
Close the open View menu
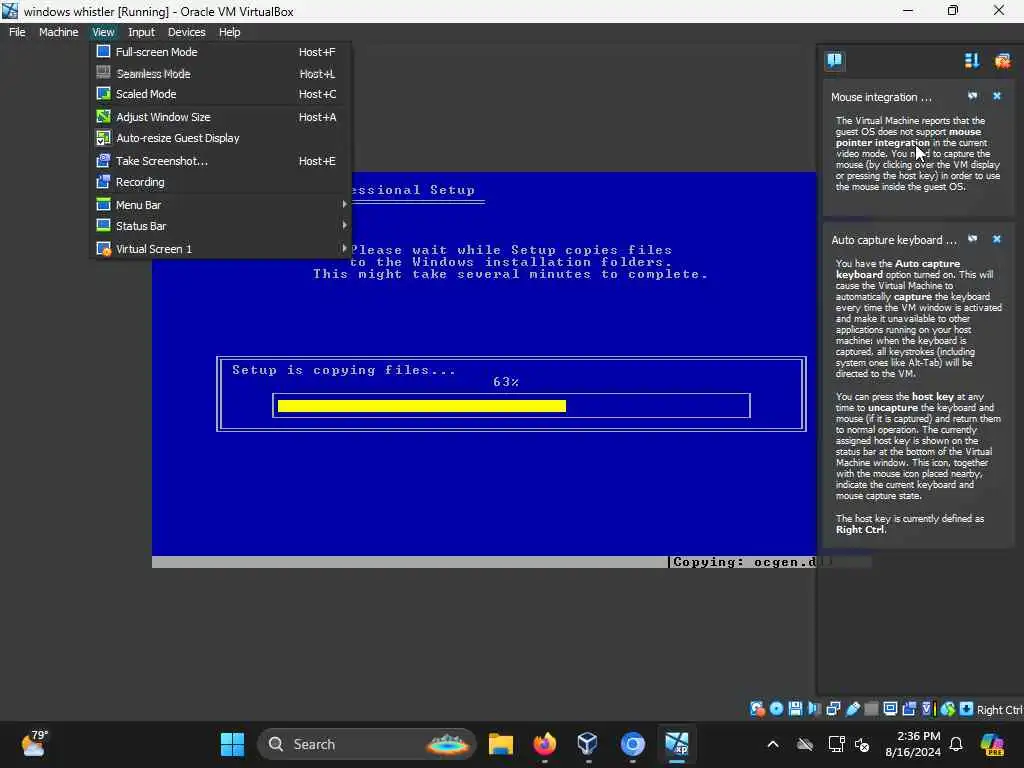click(103, 32)
